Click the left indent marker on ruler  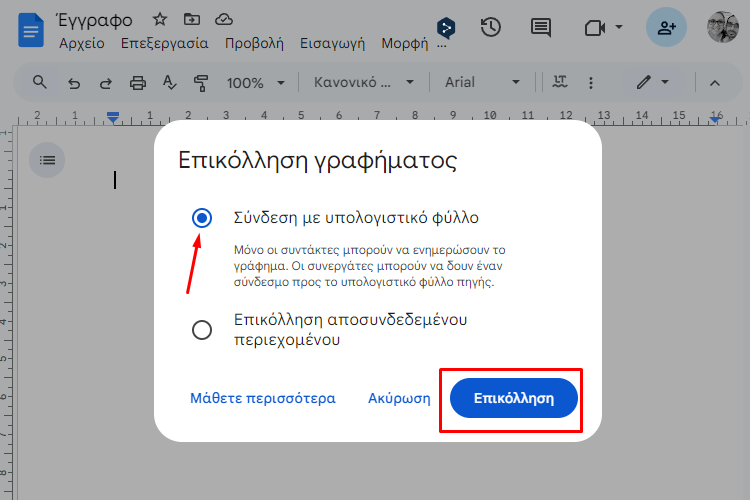pyautogui.click(x=113, y=117)
